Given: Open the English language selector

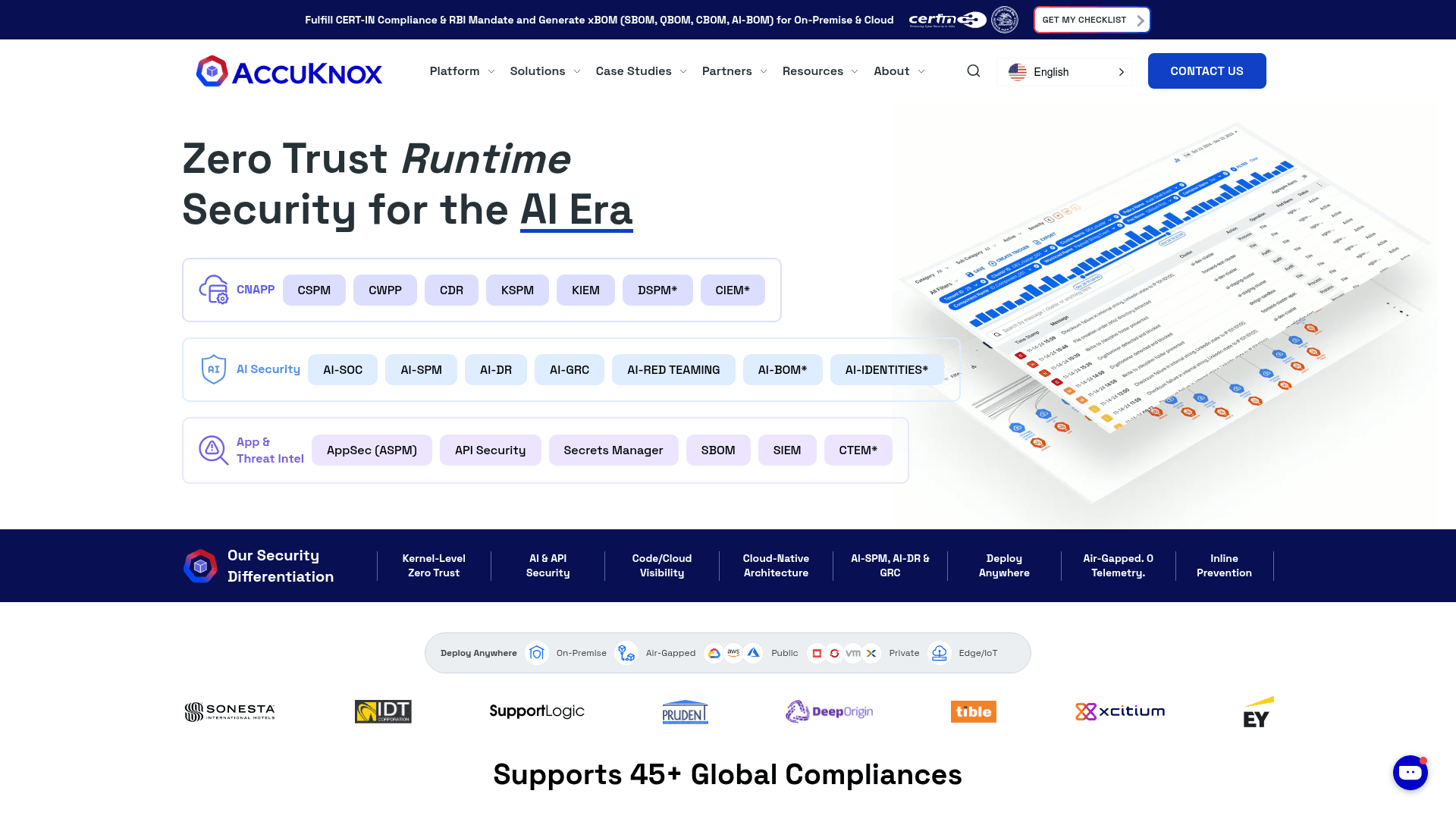Looking at the screenshot, I should (x=1065, y=72).
